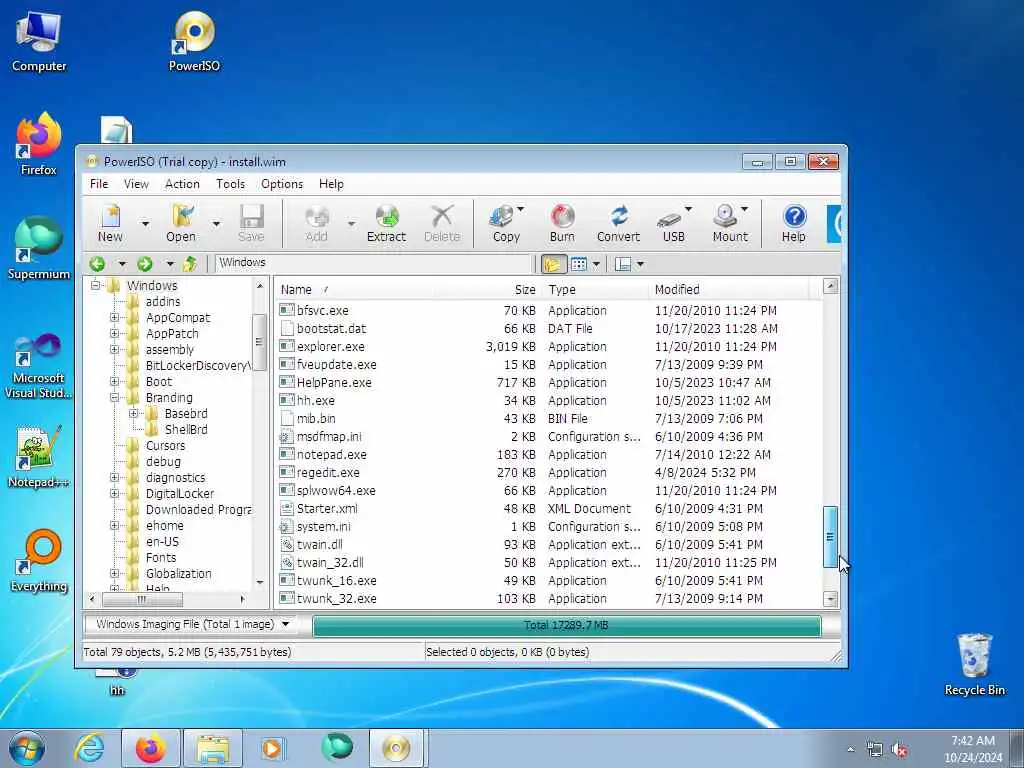Click the Windows Start button
This screenshot has height=768, width=1024.
tap(27, 748)
